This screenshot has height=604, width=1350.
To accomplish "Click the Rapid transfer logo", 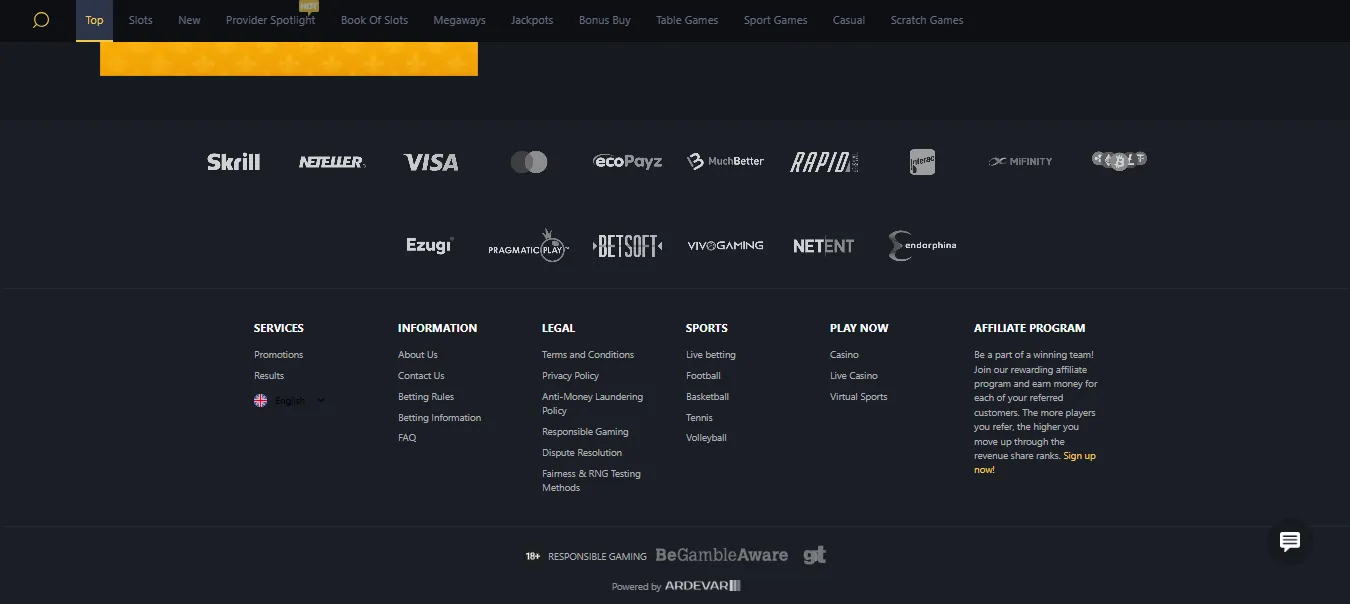I will point(824,162).
